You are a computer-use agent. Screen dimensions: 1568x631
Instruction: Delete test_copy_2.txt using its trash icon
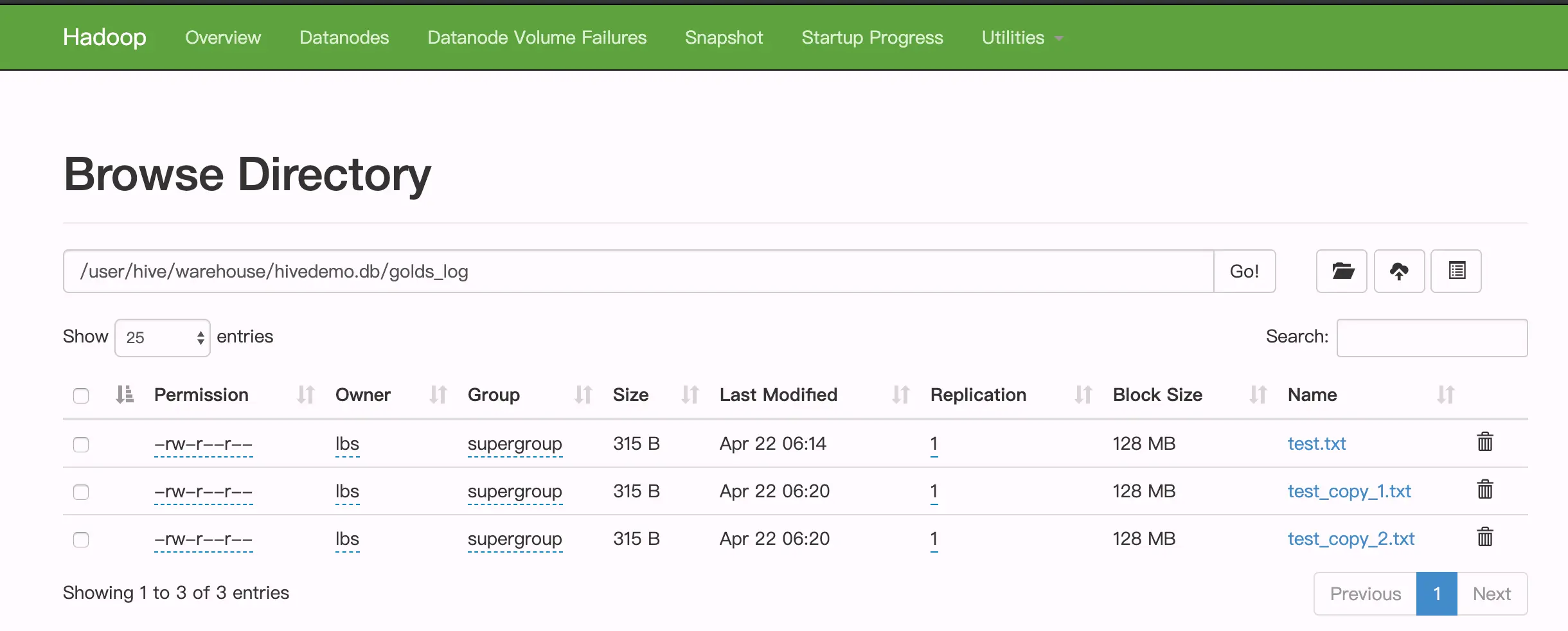(1484, 537)
